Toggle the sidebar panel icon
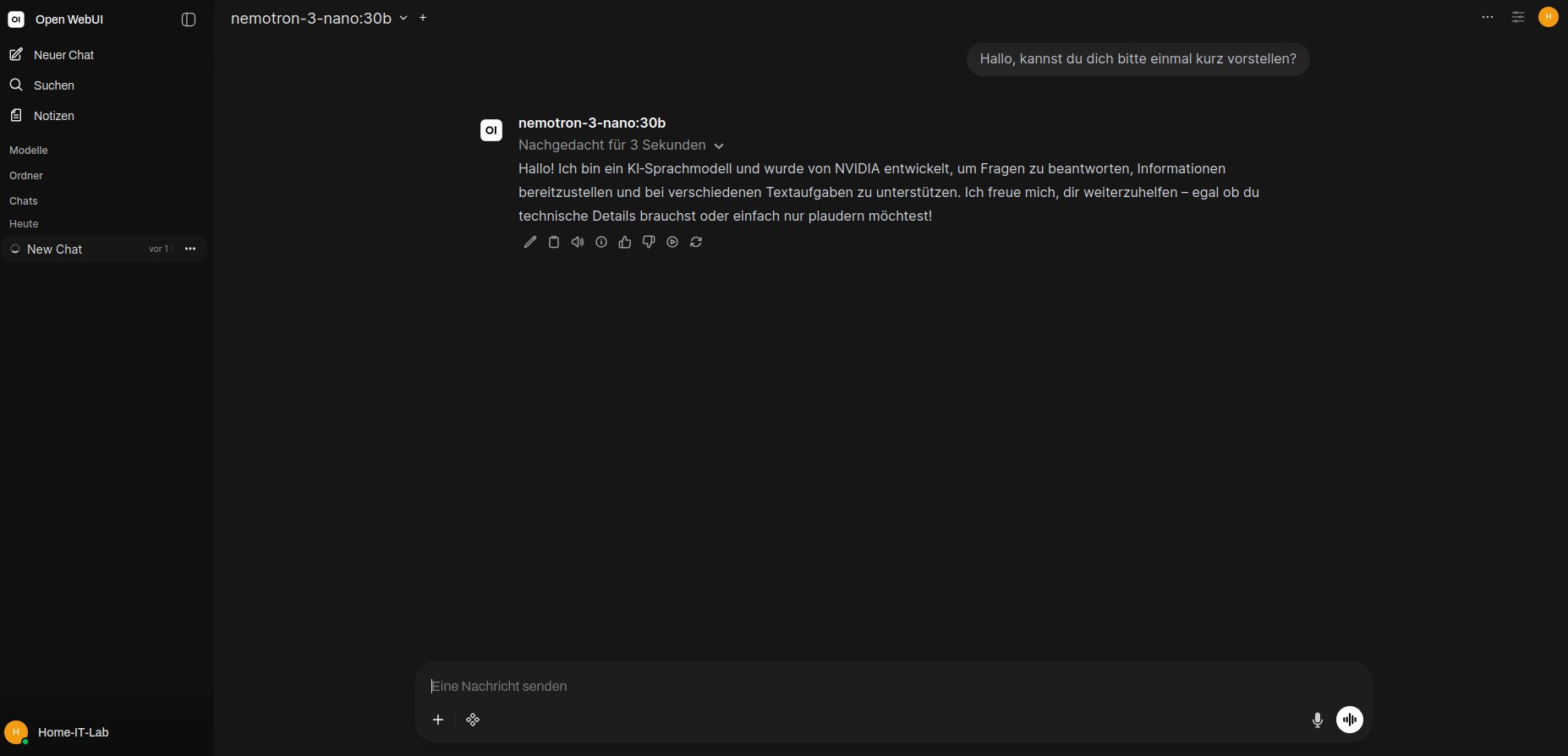 189,19
